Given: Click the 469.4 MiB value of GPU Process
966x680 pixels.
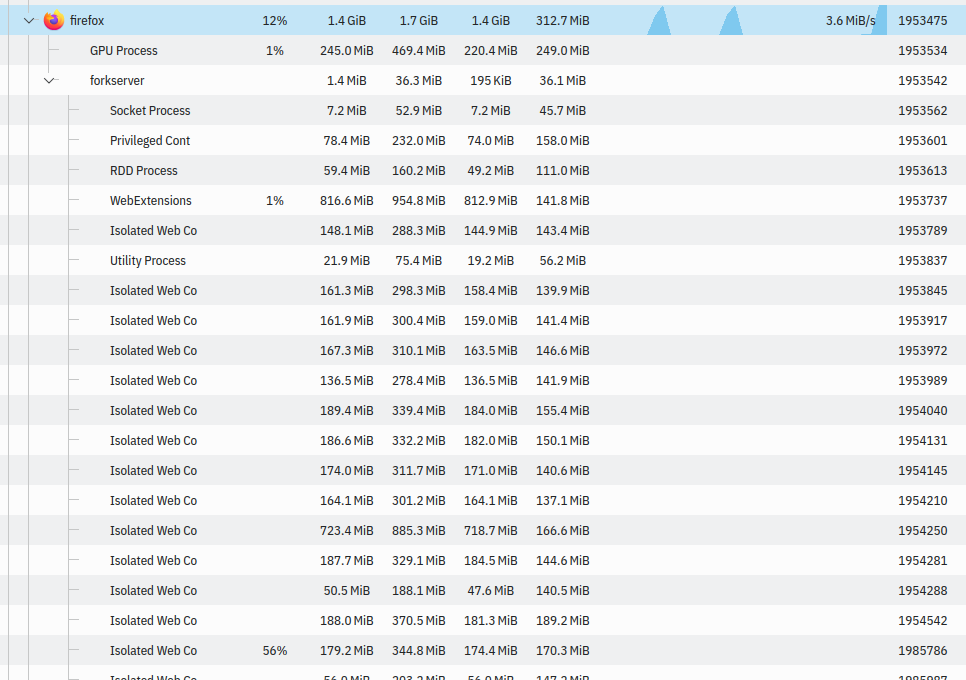Looking at the screenshot, I should pyautogui.click(x=419, y=51).
